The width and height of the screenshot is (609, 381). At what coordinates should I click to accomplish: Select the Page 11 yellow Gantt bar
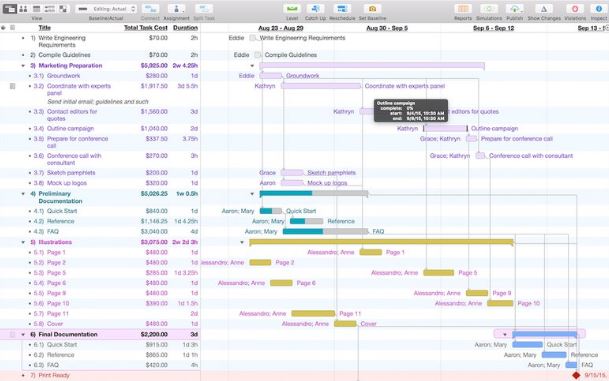coord(313,313)
